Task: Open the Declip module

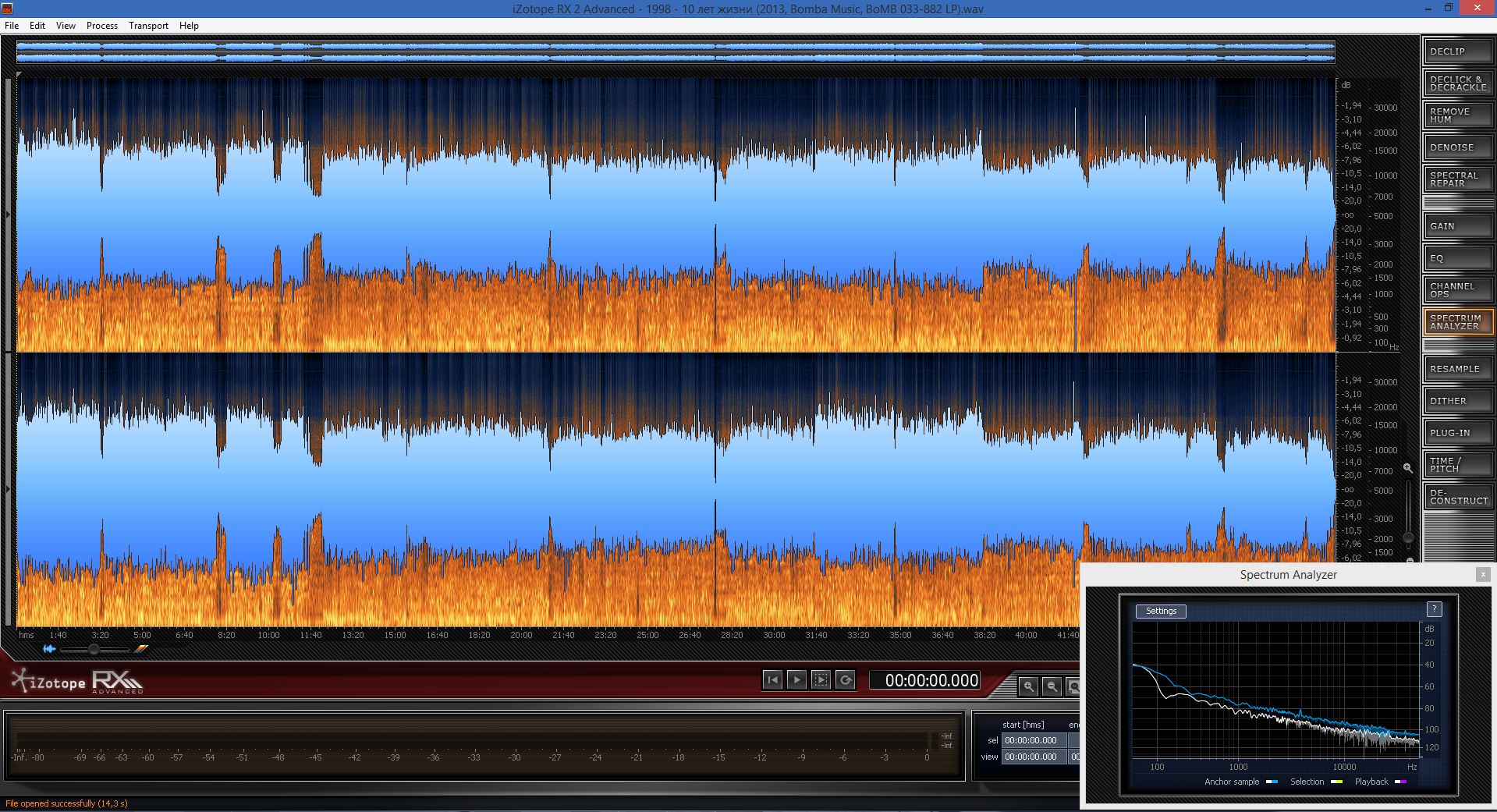Action: 1457,51
